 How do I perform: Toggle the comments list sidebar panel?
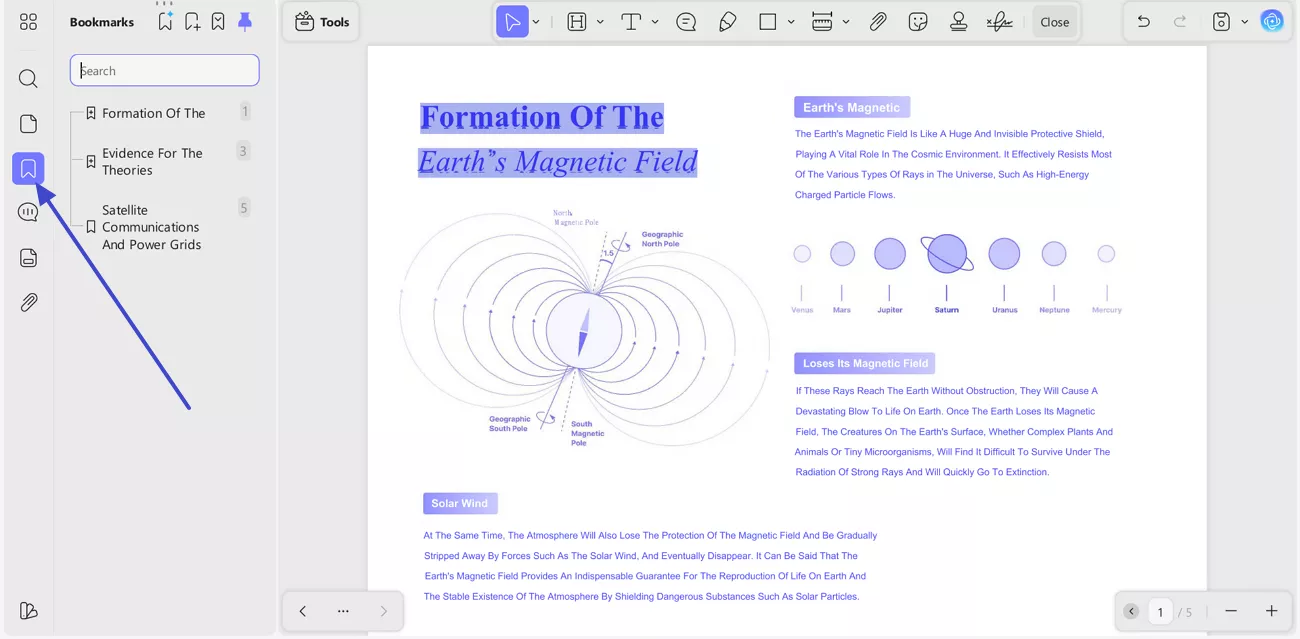tap(28, 212)
